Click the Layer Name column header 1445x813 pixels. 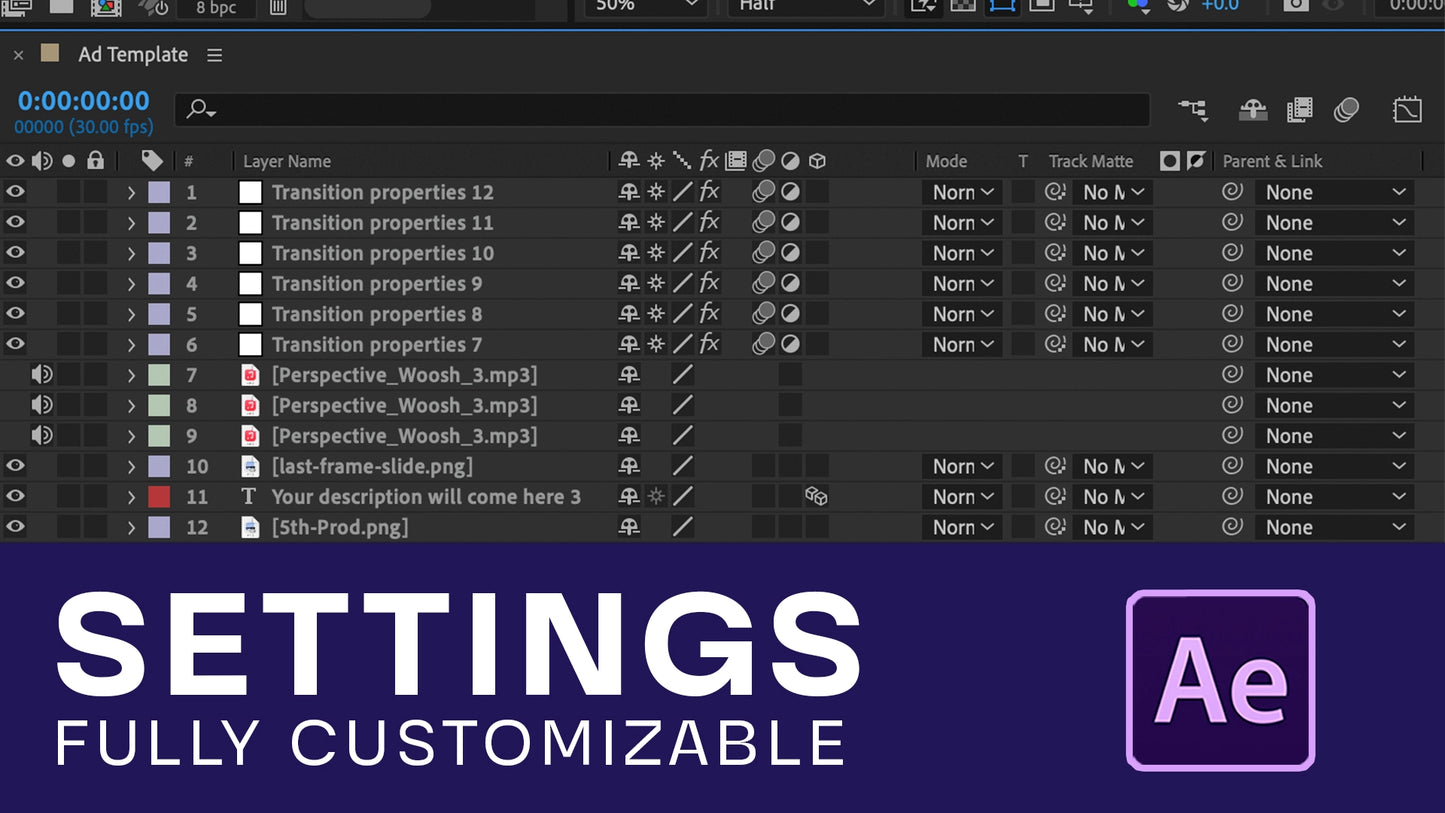[287, 161]
